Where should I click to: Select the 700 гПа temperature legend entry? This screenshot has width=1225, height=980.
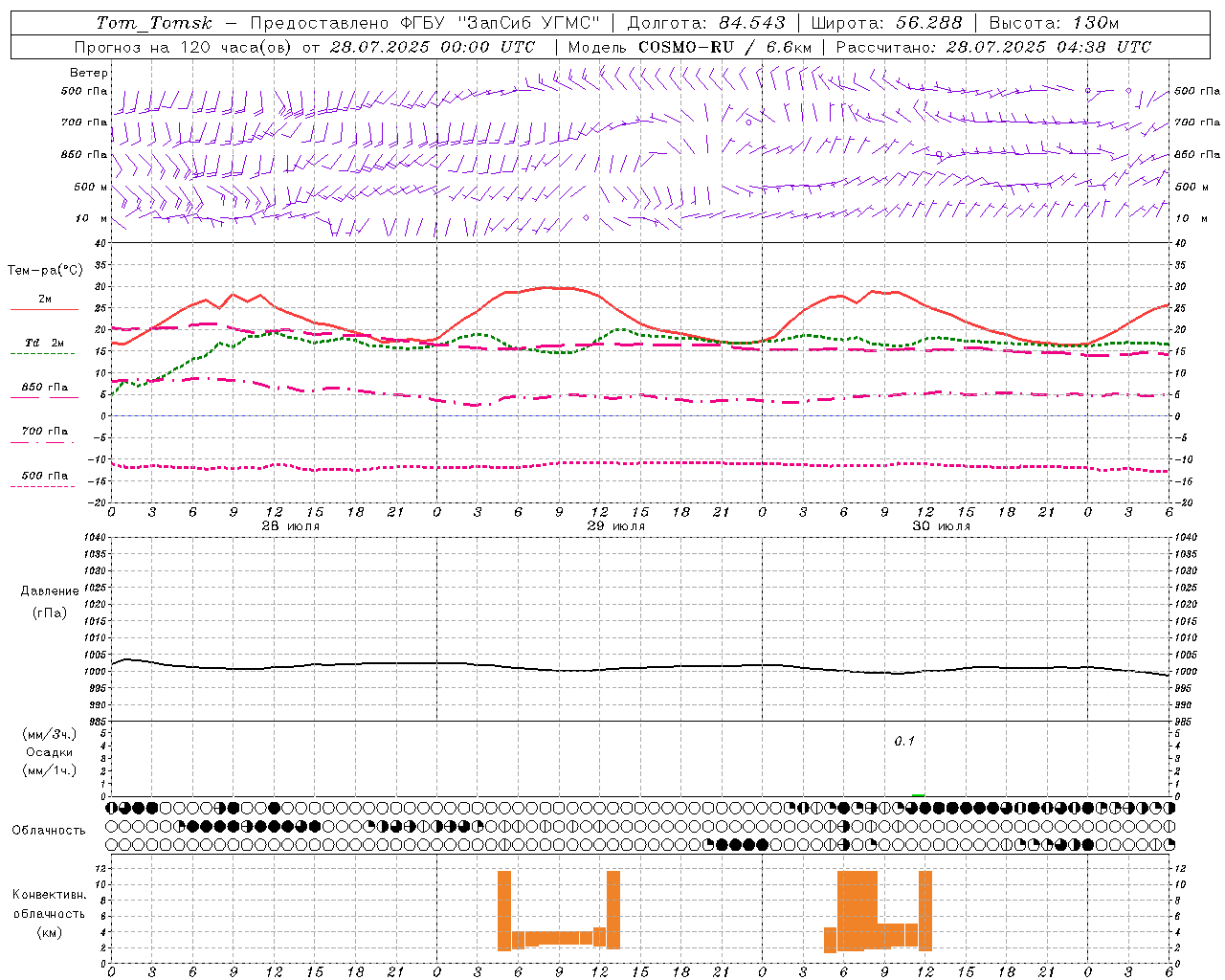coord(45,432)
